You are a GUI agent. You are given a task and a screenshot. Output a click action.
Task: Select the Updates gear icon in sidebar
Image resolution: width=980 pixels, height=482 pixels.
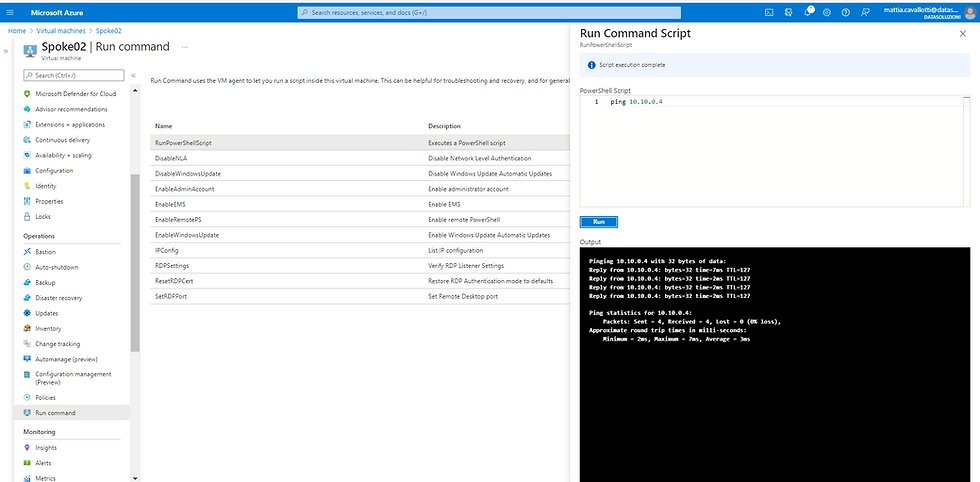[27, 313]
